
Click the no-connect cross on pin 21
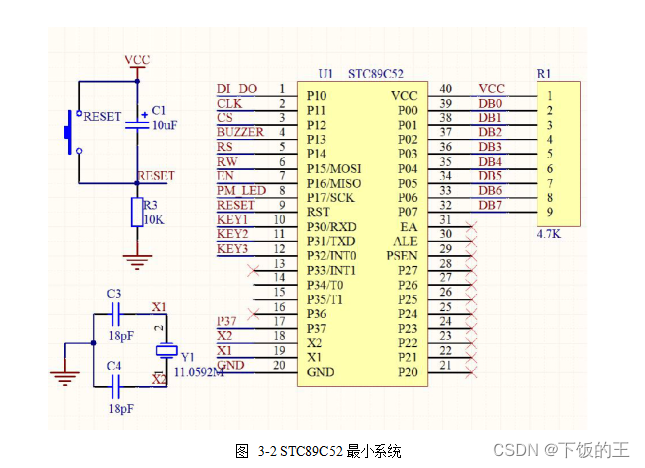coord(471,372)
